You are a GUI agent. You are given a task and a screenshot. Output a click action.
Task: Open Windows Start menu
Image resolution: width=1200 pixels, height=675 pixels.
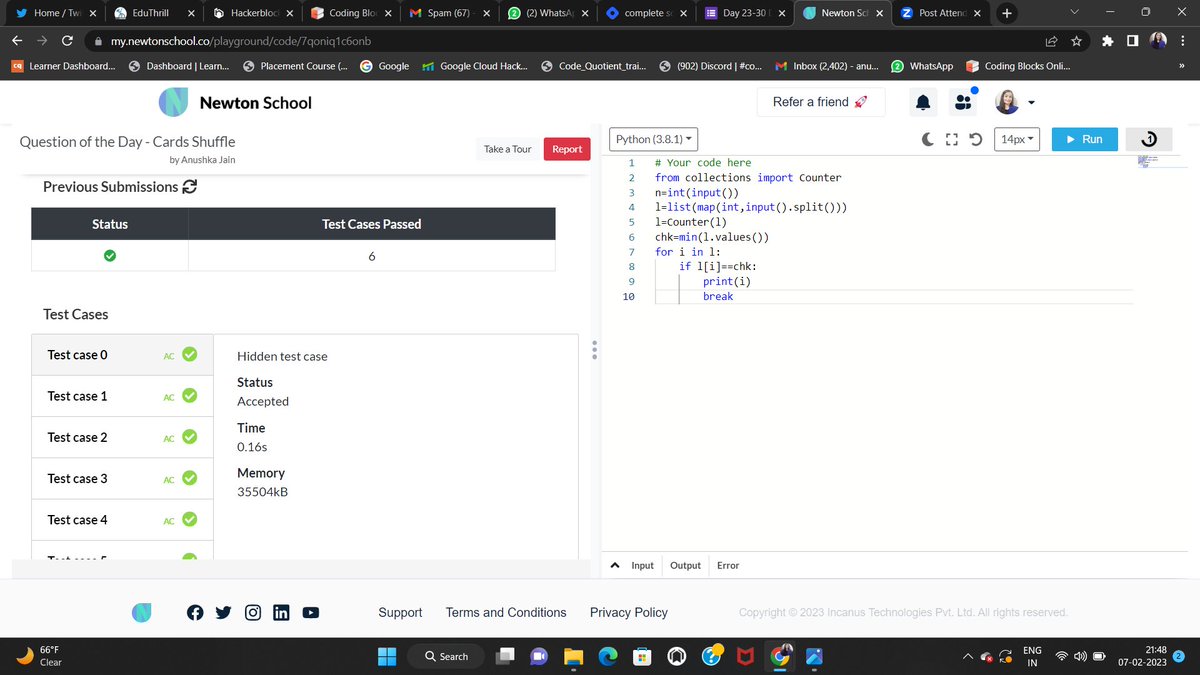click(x=387, y=656)
